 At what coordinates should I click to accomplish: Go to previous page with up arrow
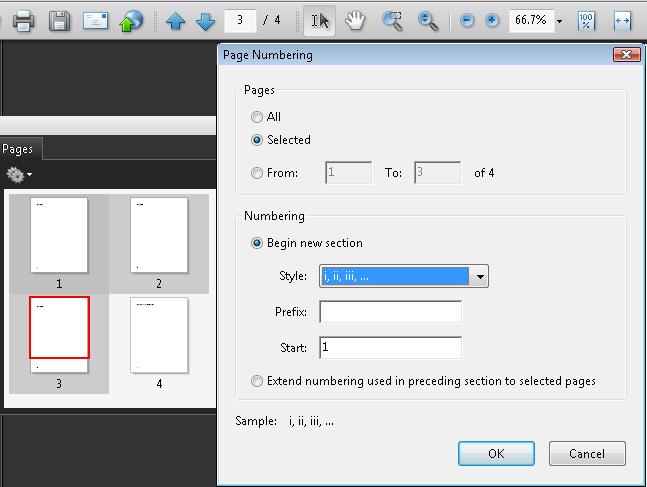pos(175,20)
